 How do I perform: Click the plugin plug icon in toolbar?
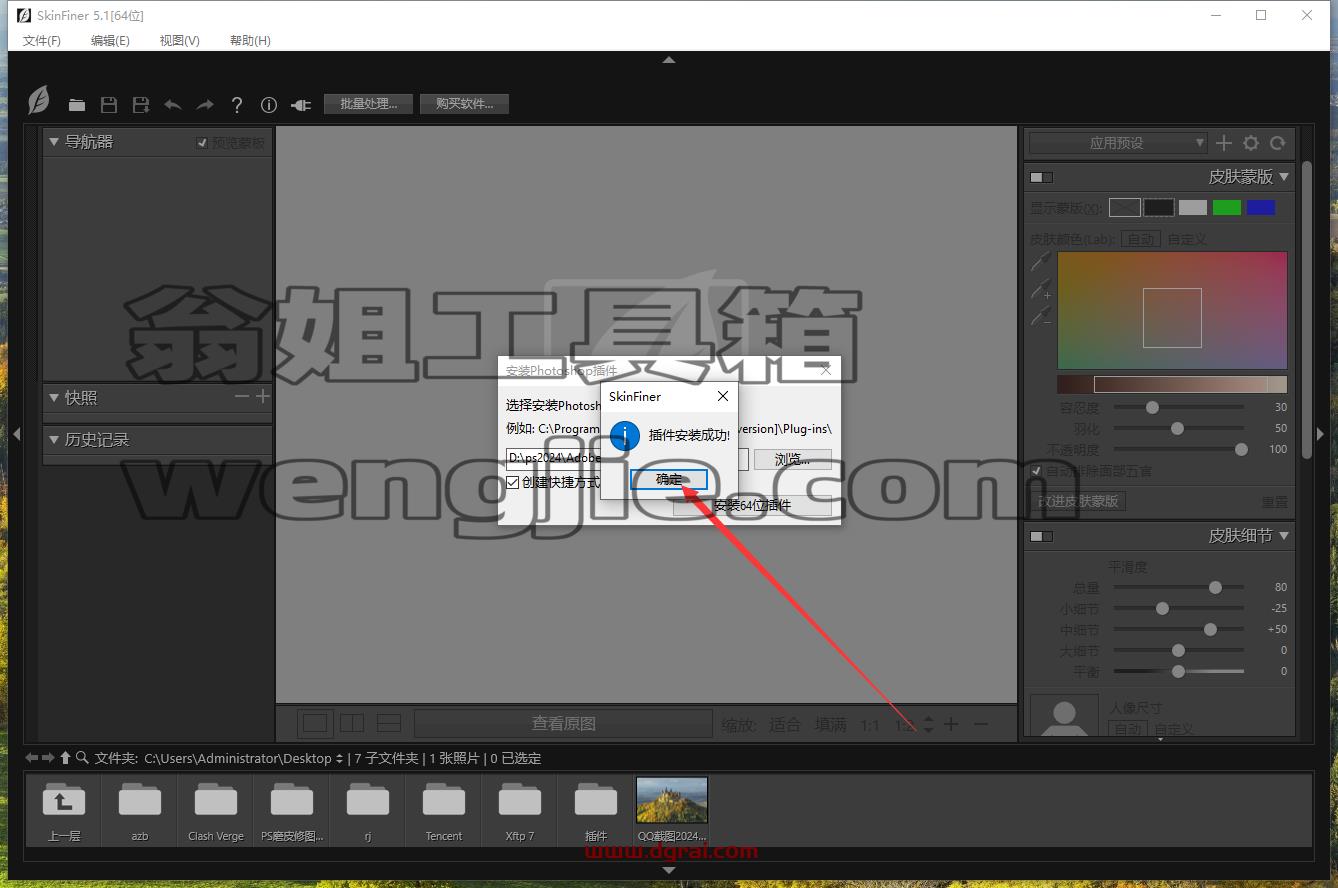(301, 104)
